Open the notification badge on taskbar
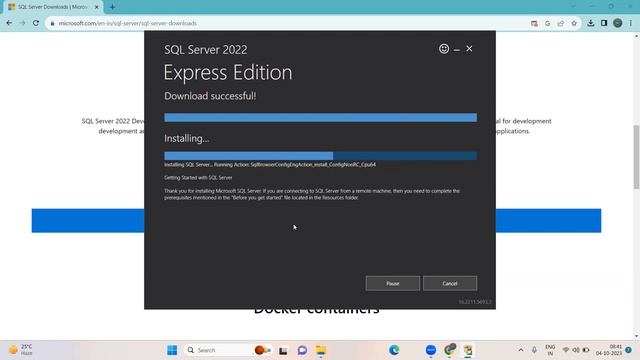 click(x=629, y=350)
